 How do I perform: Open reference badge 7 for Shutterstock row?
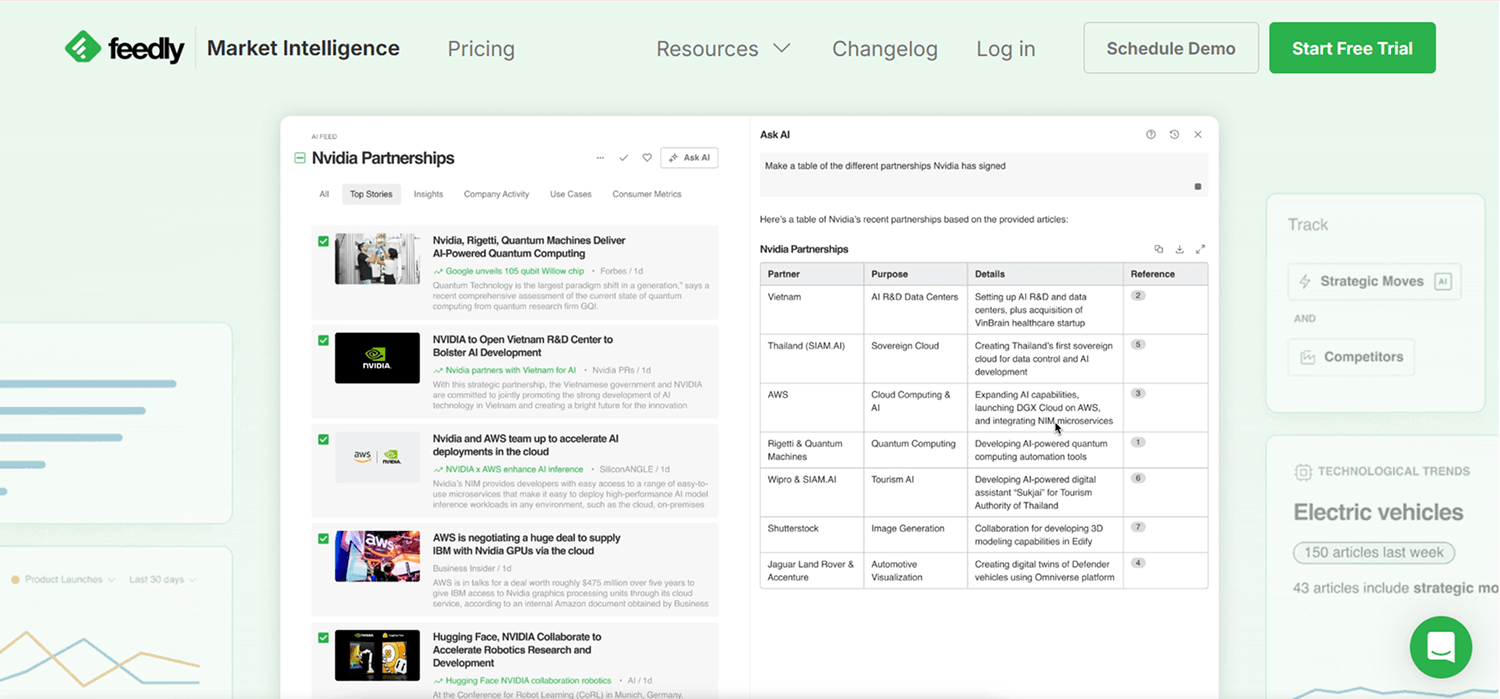tap(1138, 527)
